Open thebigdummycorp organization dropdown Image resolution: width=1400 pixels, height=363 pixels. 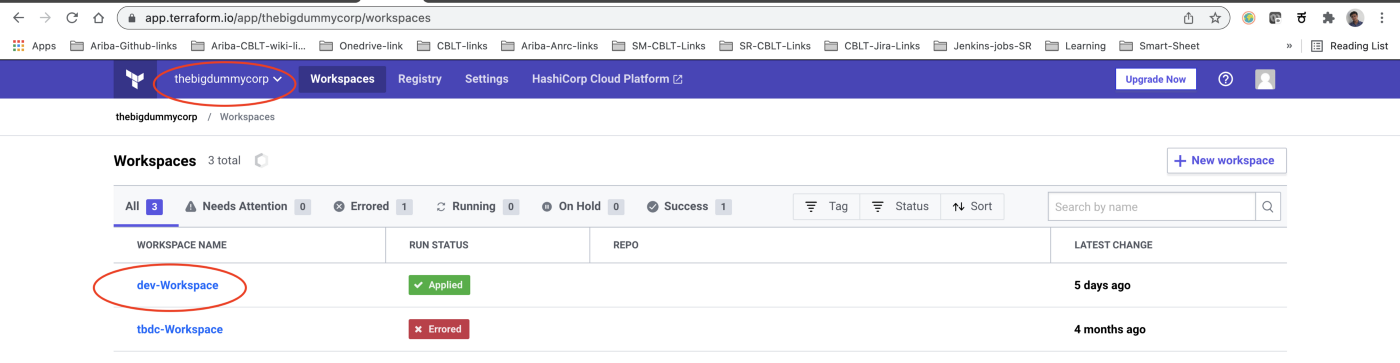point(228,79)
